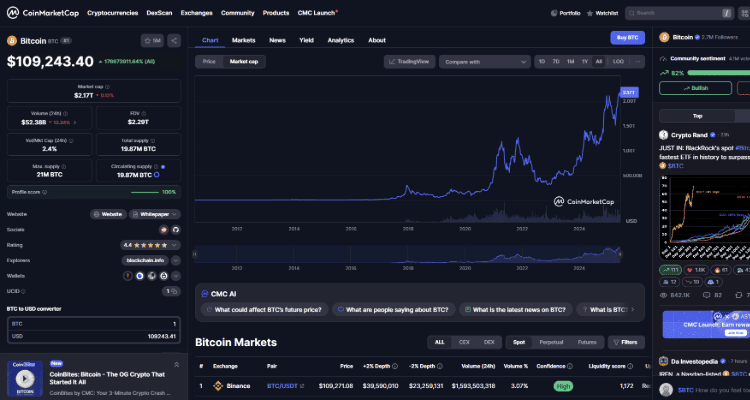
Task: Set chart range to 1M
Action: [x=570, y=62]
